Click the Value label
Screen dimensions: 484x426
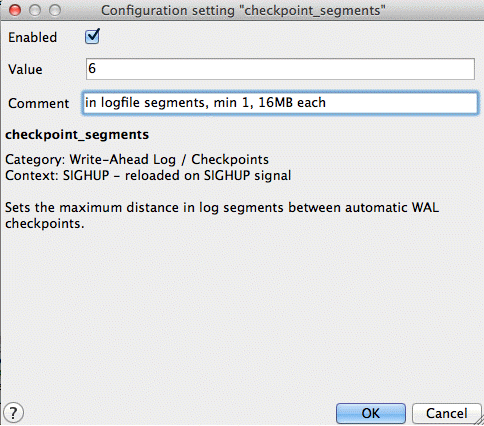pyautogui.click(x=25, y=69)
